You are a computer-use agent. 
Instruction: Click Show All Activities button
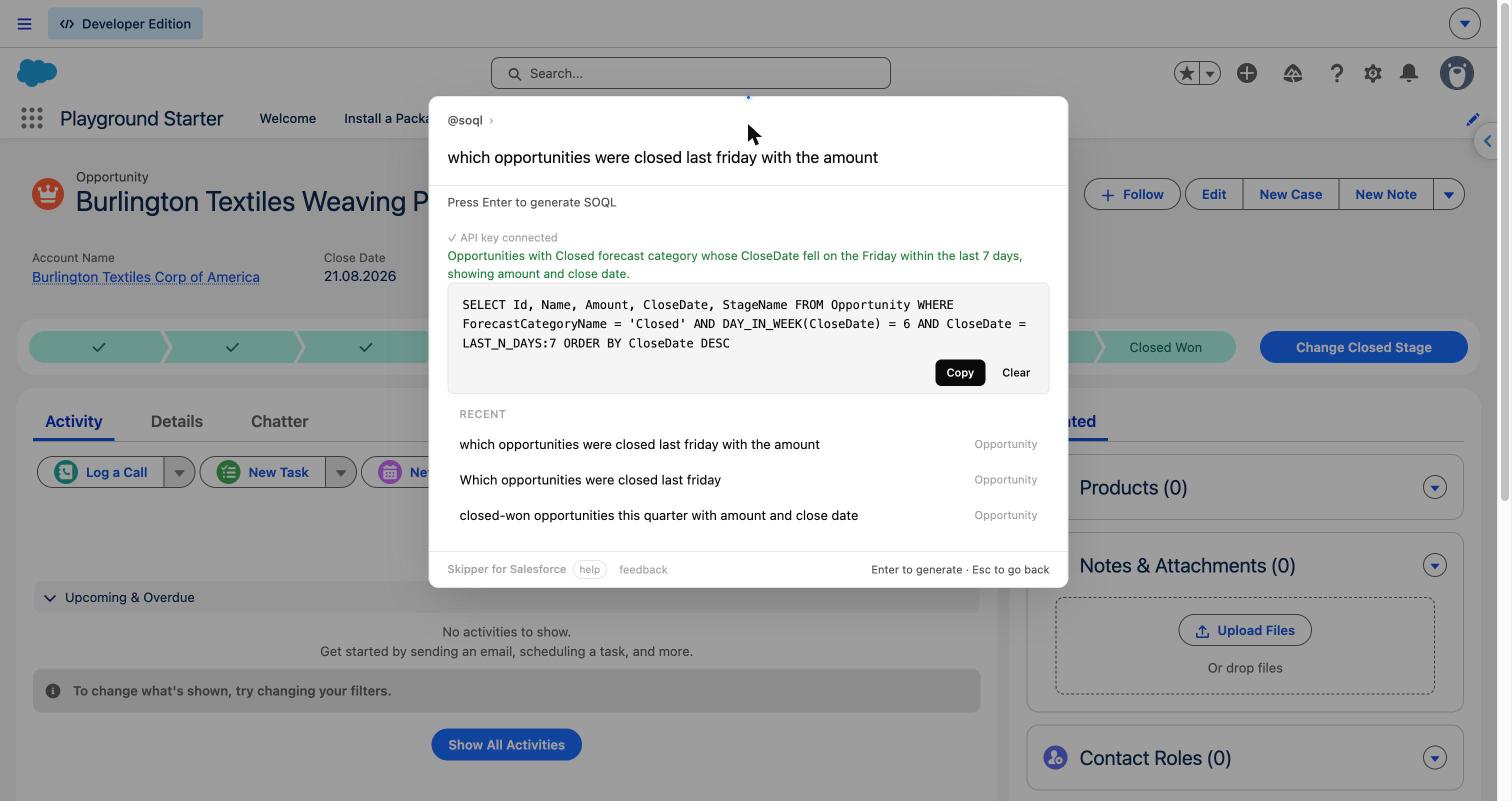click(507, 745)
